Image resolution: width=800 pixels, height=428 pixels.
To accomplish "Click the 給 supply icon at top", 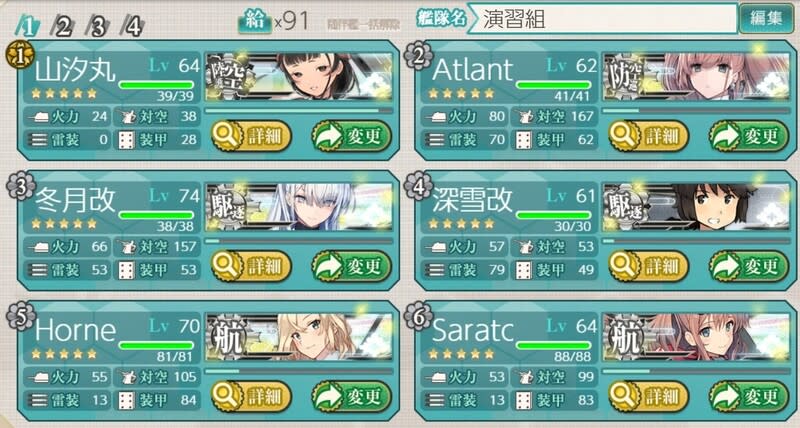I will pyautogui.click(x=255, y=21).
